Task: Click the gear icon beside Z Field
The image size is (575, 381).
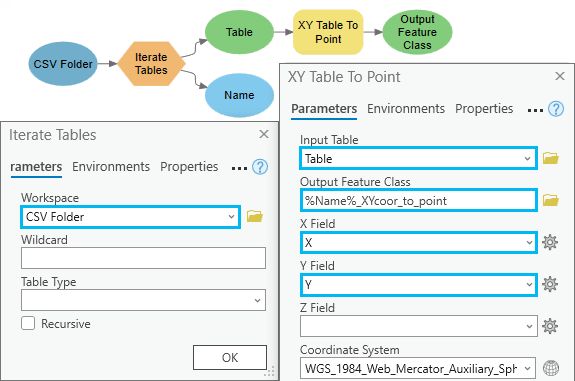Action: tap(550, 326)
